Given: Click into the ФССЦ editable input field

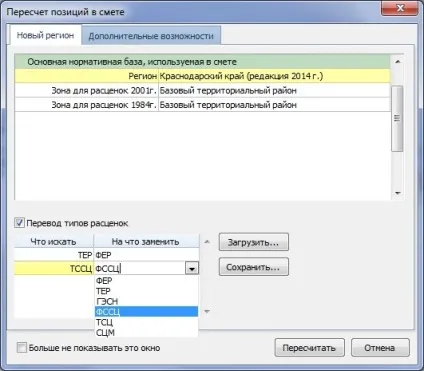Looking at the screenshot, I should click(x=140, y=268).
